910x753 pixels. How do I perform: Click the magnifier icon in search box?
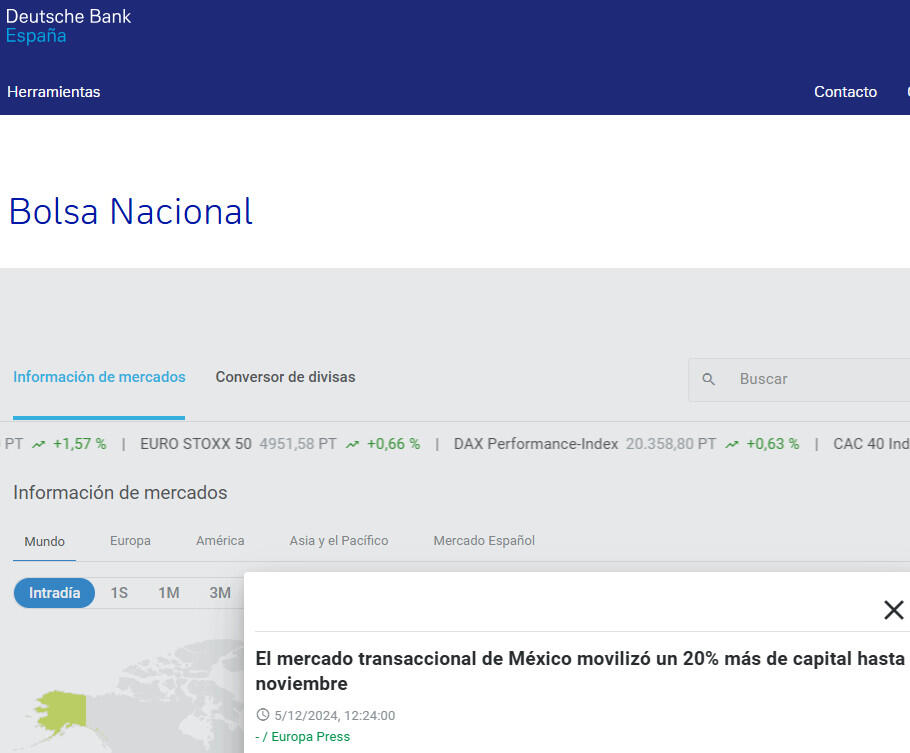click(x=709, y=380)
